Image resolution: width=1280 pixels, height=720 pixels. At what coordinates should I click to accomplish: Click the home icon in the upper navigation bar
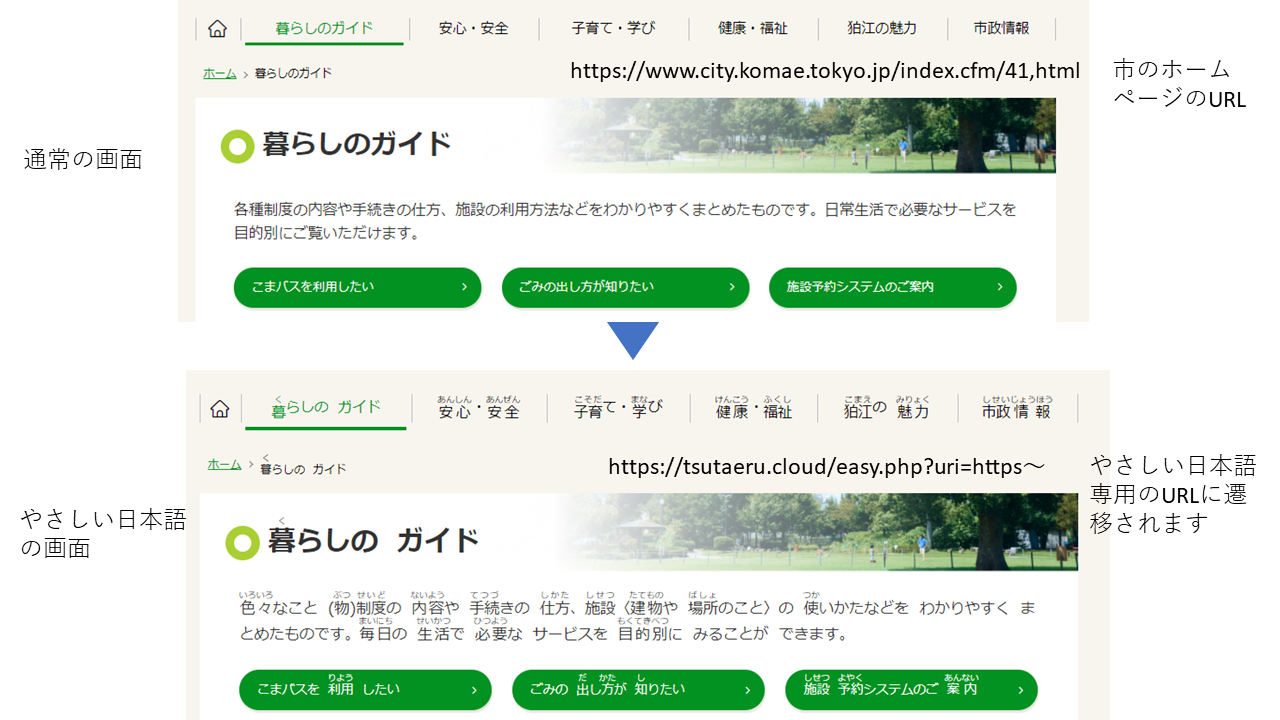pyautogui.click(x=217, y=29)
